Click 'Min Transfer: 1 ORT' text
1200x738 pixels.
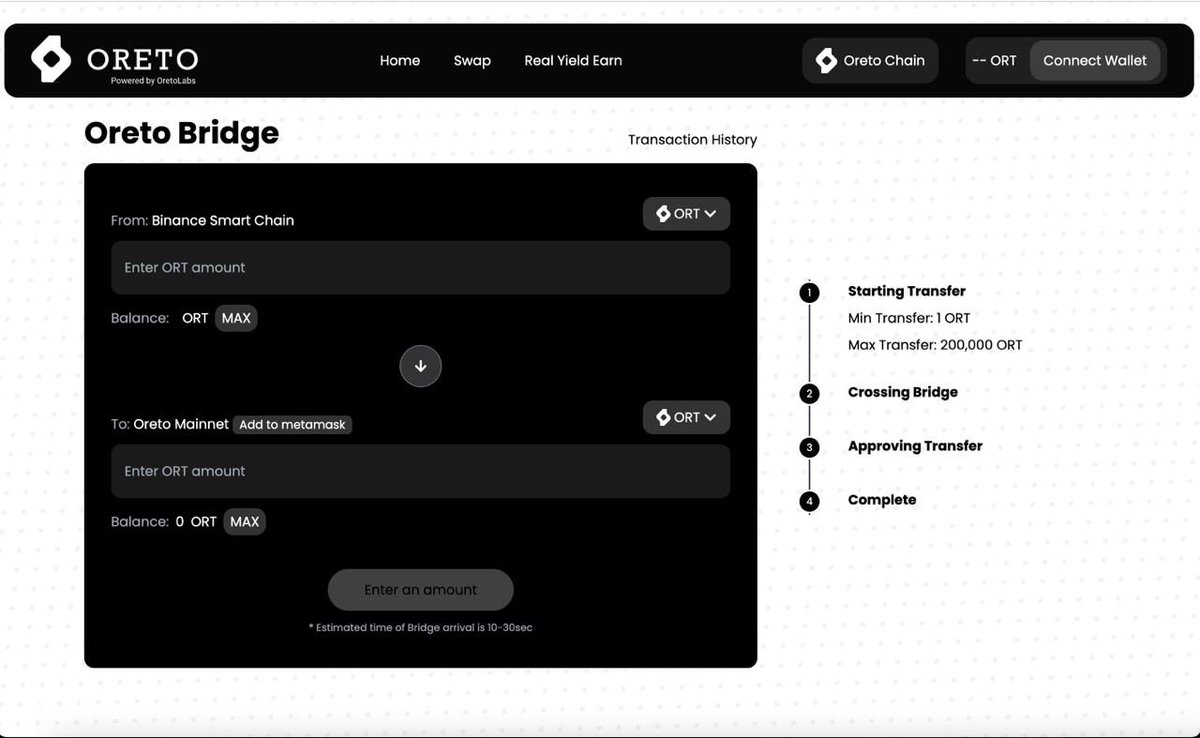(909, 318)
